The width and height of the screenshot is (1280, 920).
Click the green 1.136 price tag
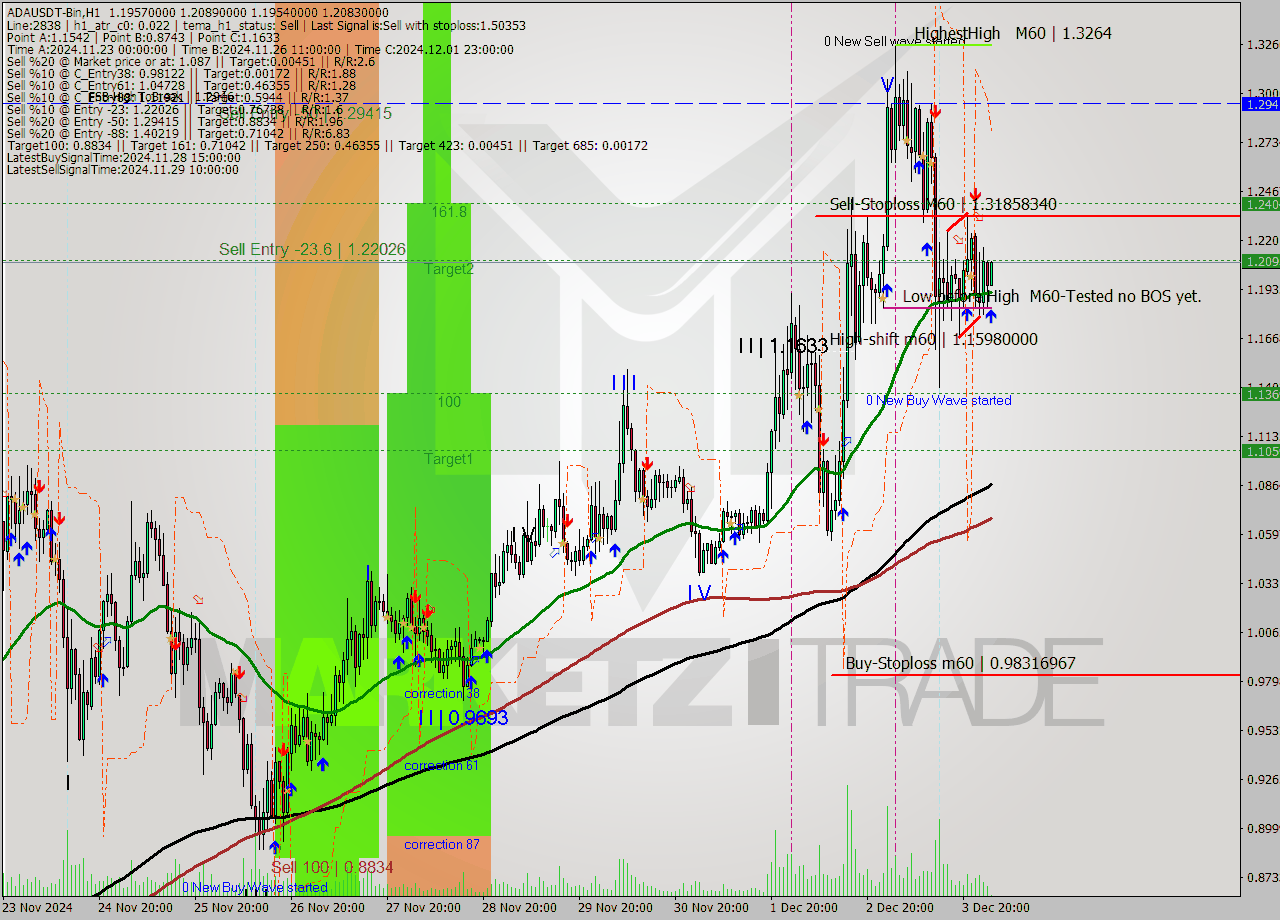[1260, 394]
